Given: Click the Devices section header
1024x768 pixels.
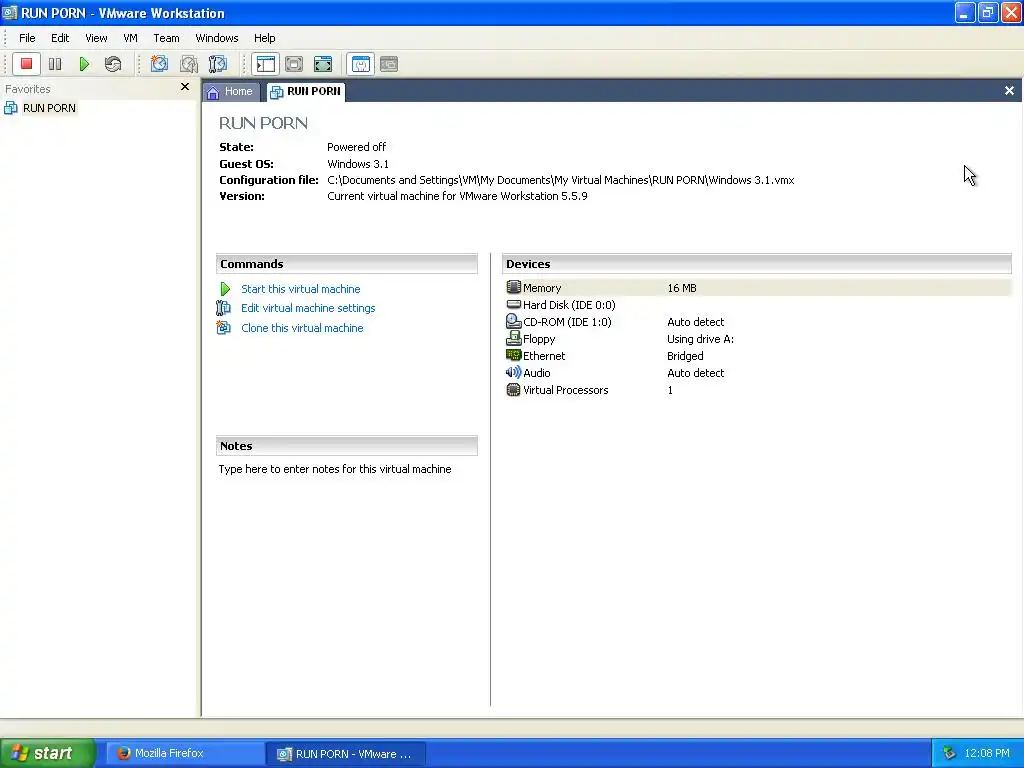Looking at the screenshot, I should coord(757,264).
